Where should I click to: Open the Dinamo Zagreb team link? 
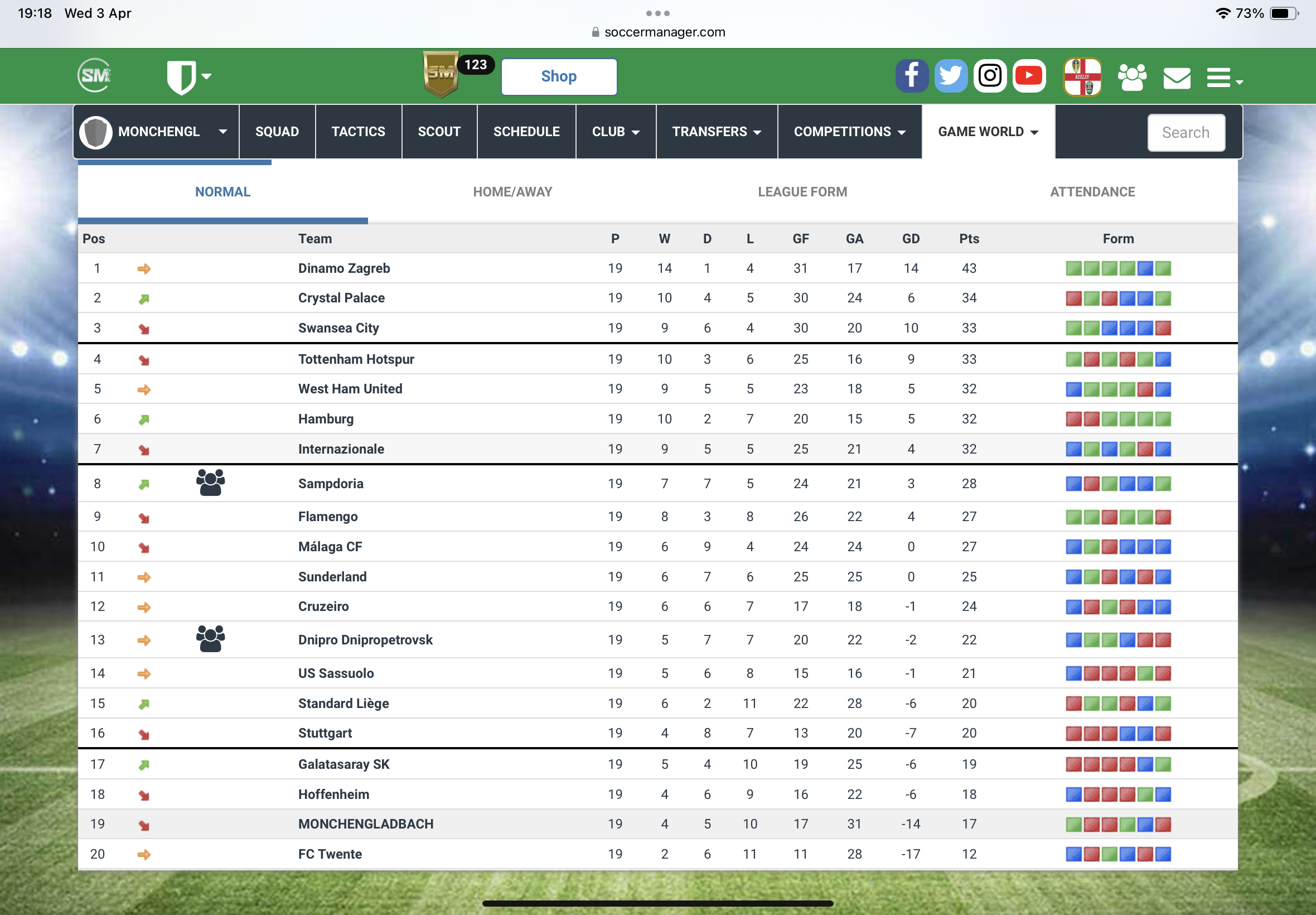(343, 268)
